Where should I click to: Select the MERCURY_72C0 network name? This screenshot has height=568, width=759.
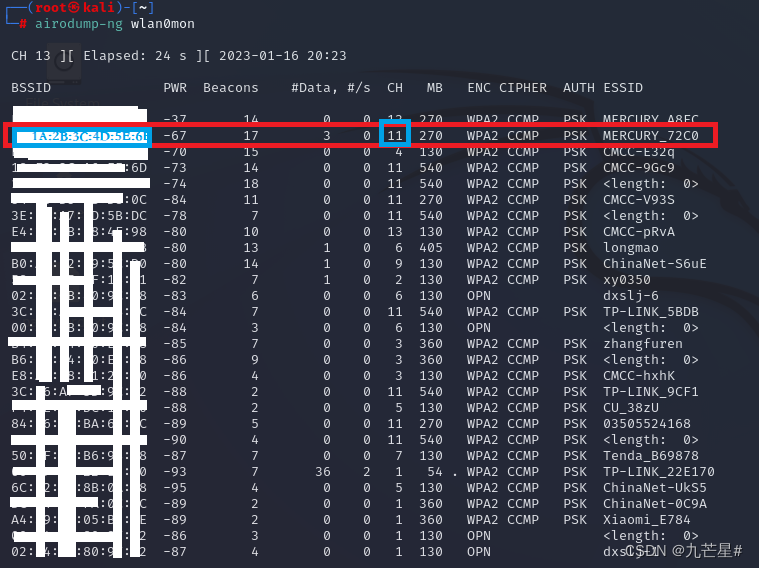651,136
